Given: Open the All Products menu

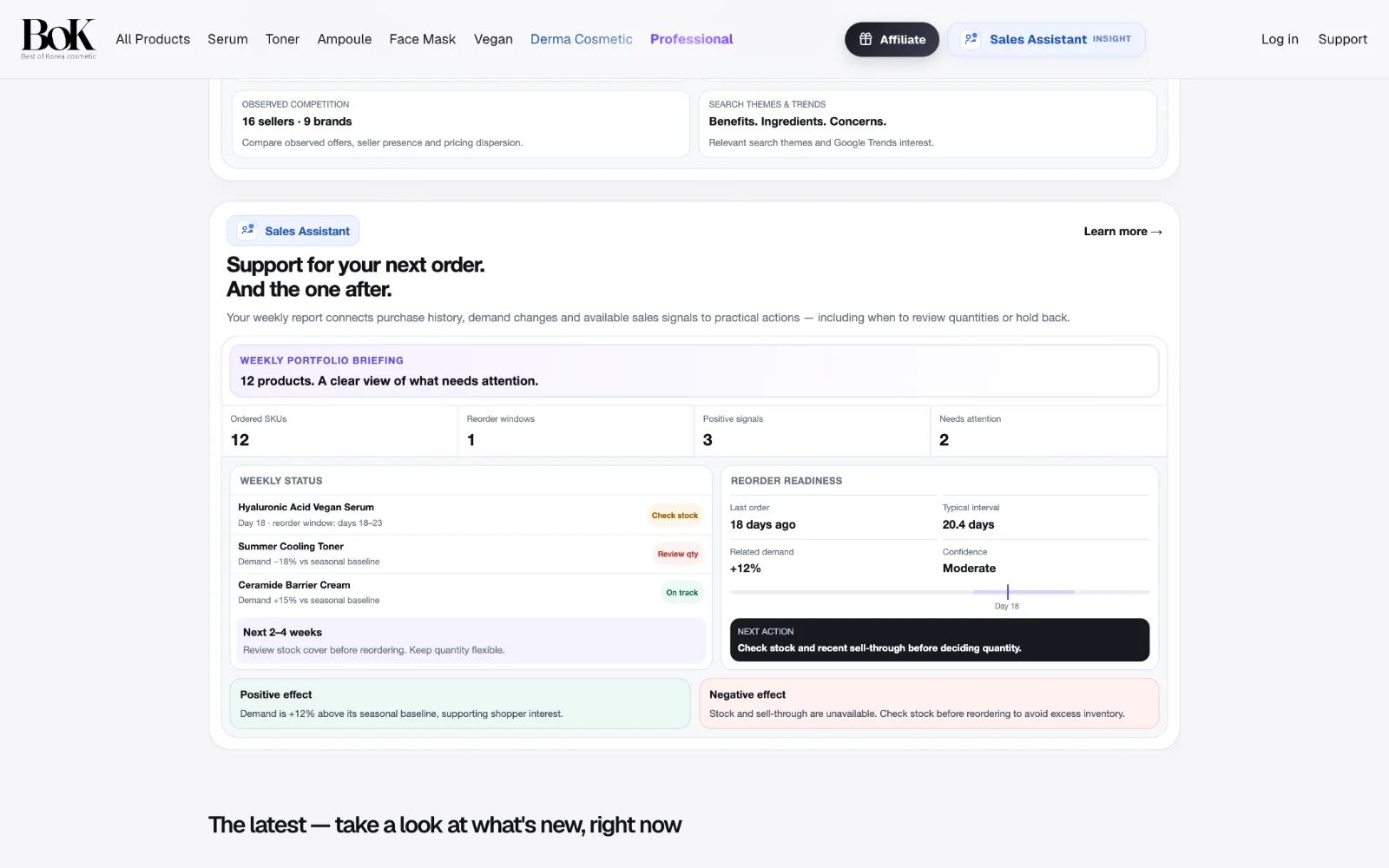Looking at the screenshot, I should [x=153, y=39].
